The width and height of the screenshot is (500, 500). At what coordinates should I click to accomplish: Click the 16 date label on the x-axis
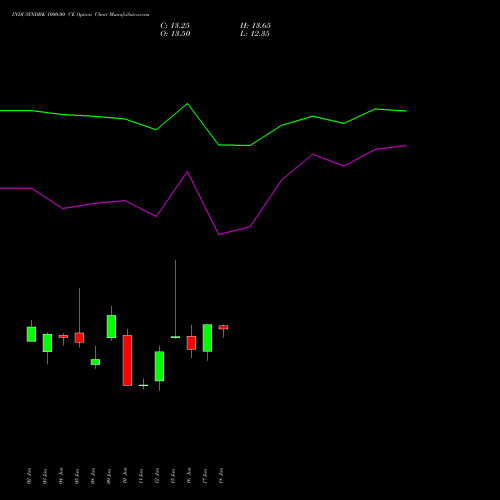pos(189,476)
